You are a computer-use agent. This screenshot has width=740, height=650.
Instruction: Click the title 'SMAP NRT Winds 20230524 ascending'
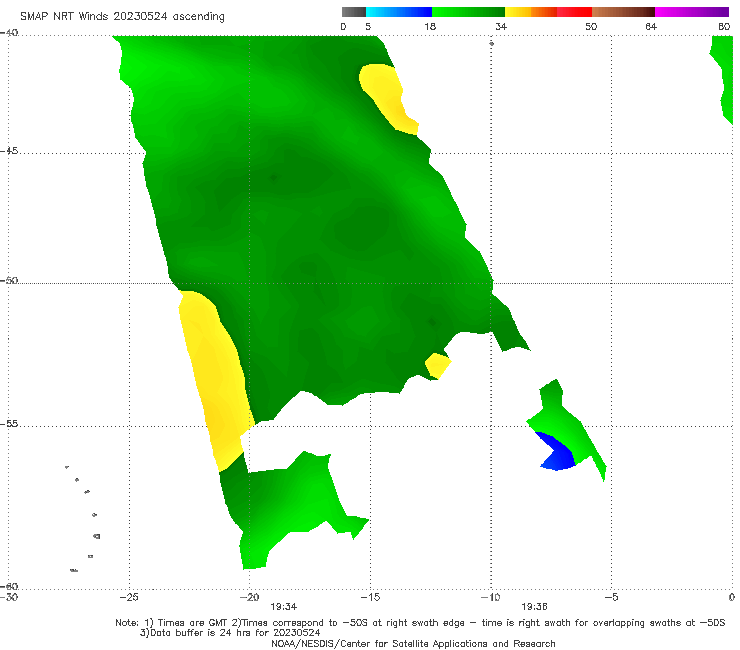click(122, 16)
